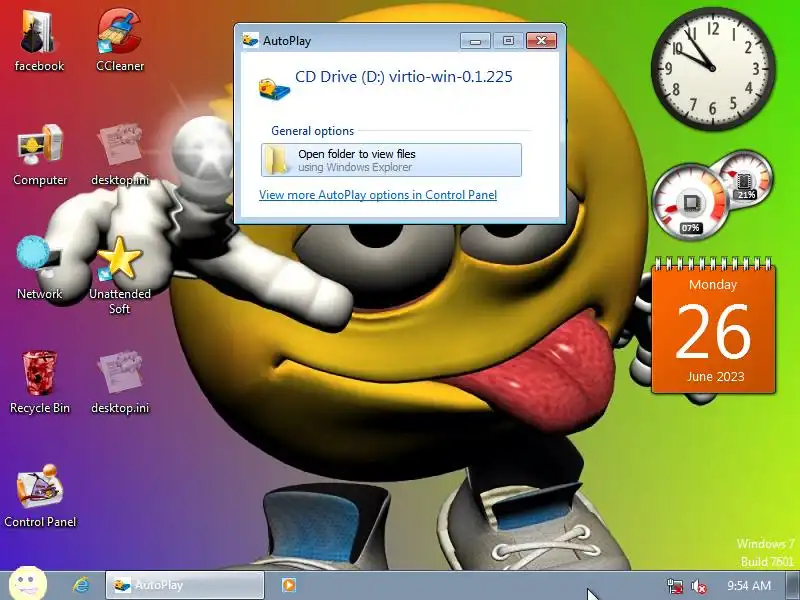Click the General options heading
Viewport: 800px width, 600px height.
pyautogui.click(x=312, y=131)
